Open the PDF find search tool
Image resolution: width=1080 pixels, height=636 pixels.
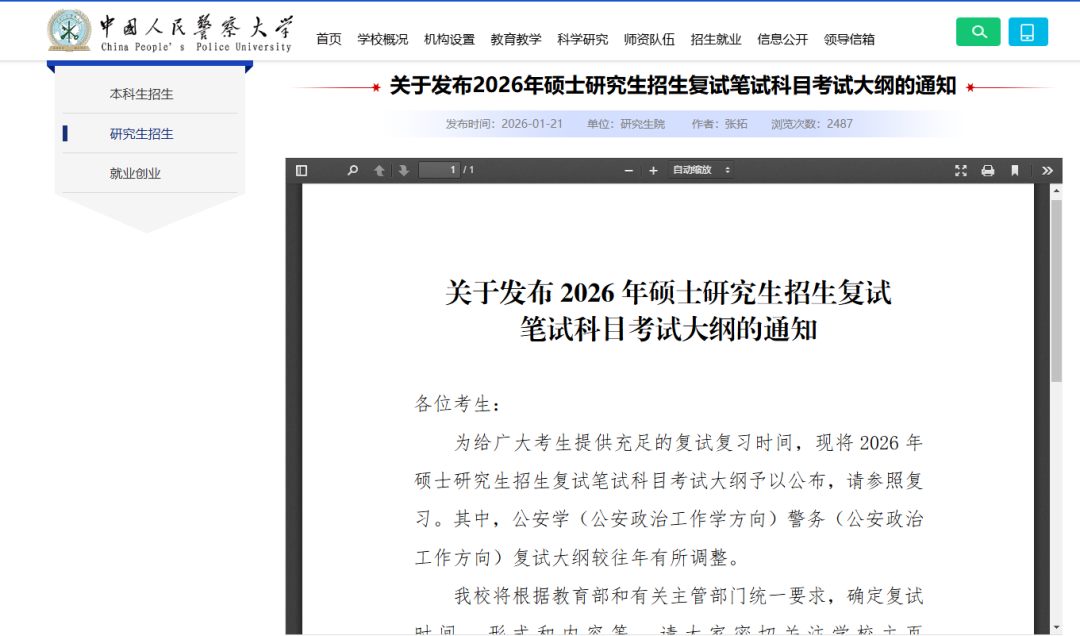pyautogui.click(x=352, y=171)
